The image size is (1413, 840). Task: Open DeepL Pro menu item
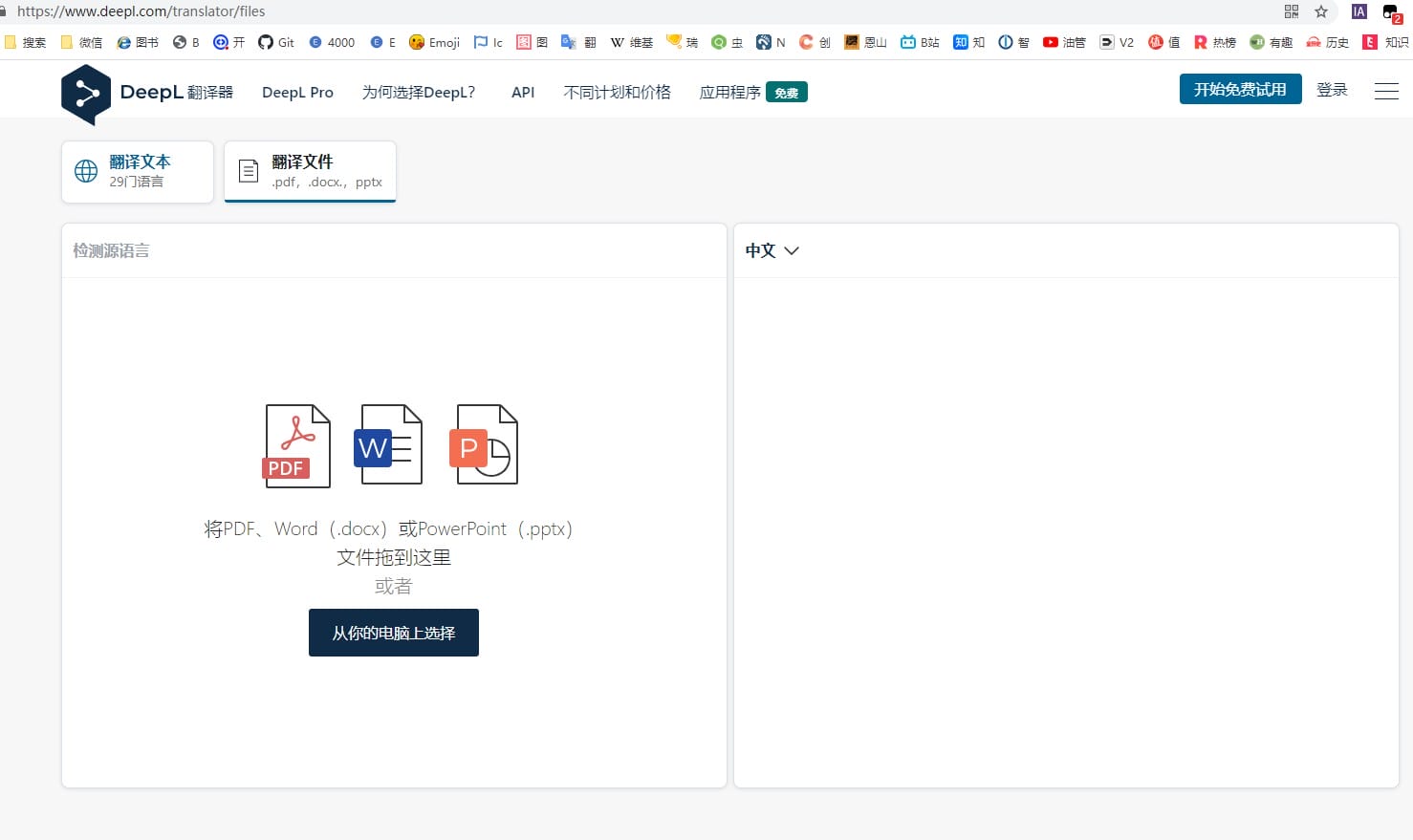(297, 92)
